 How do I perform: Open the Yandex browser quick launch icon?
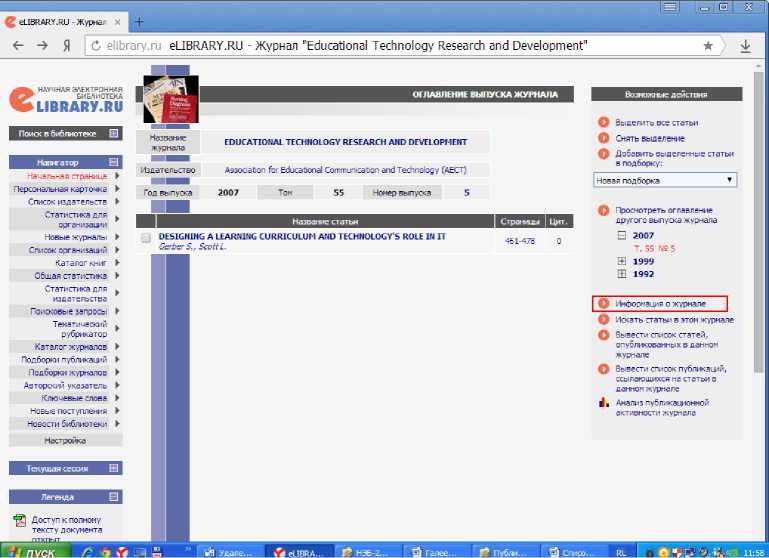click(122, 552)
